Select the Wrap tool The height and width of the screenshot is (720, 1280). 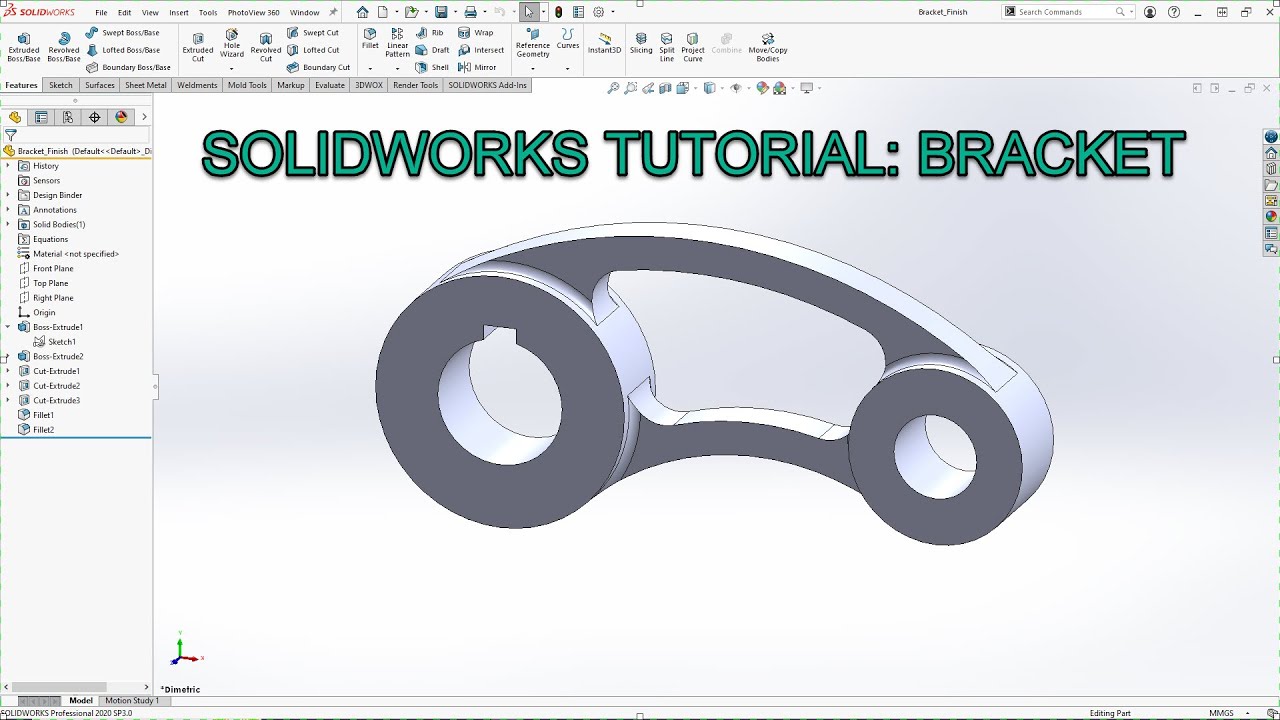click(476, 33)
